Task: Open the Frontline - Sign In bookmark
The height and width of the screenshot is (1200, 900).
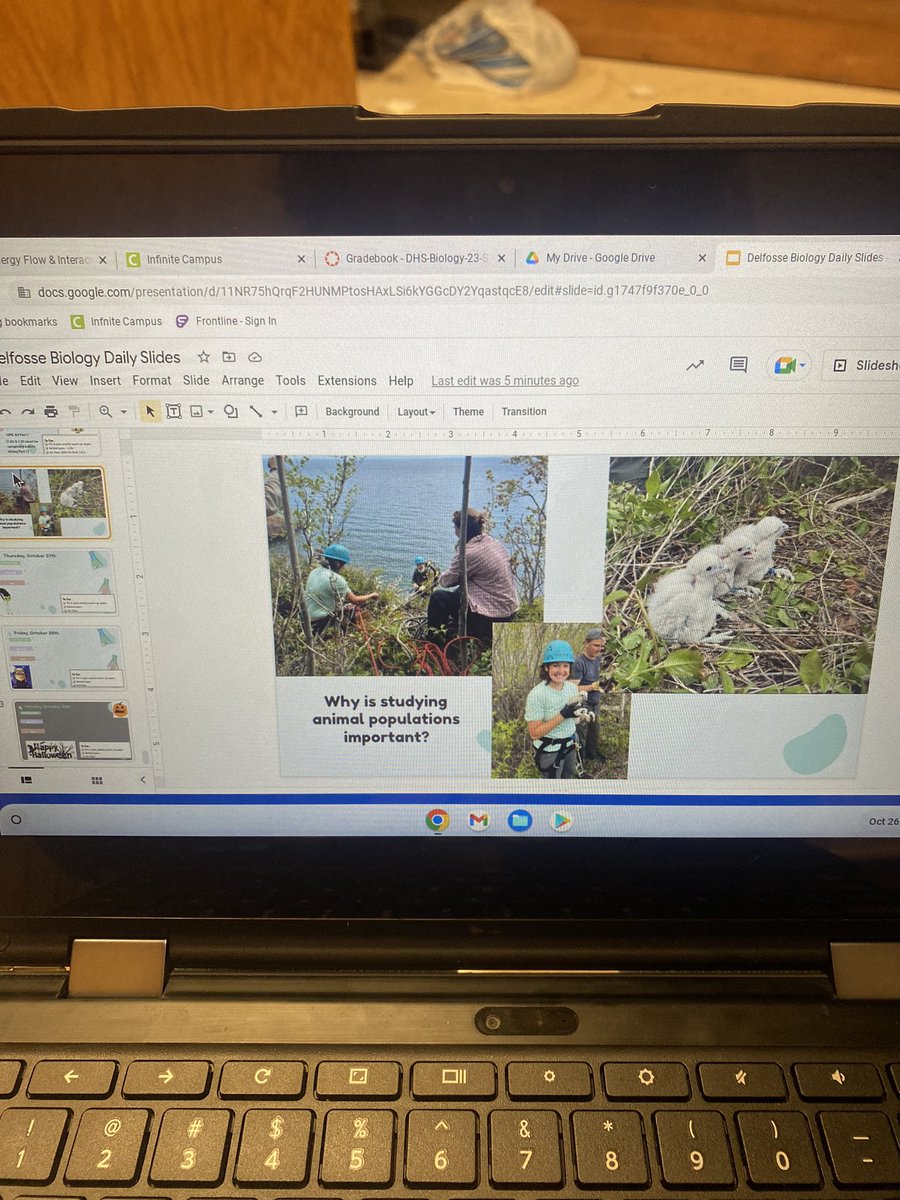Action: pos(226,321)
